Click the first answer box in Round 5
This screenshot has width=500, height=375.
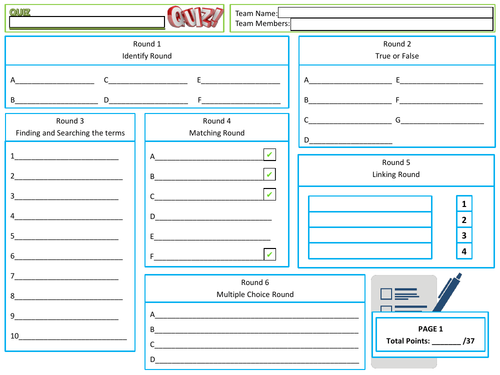[370, 204]
